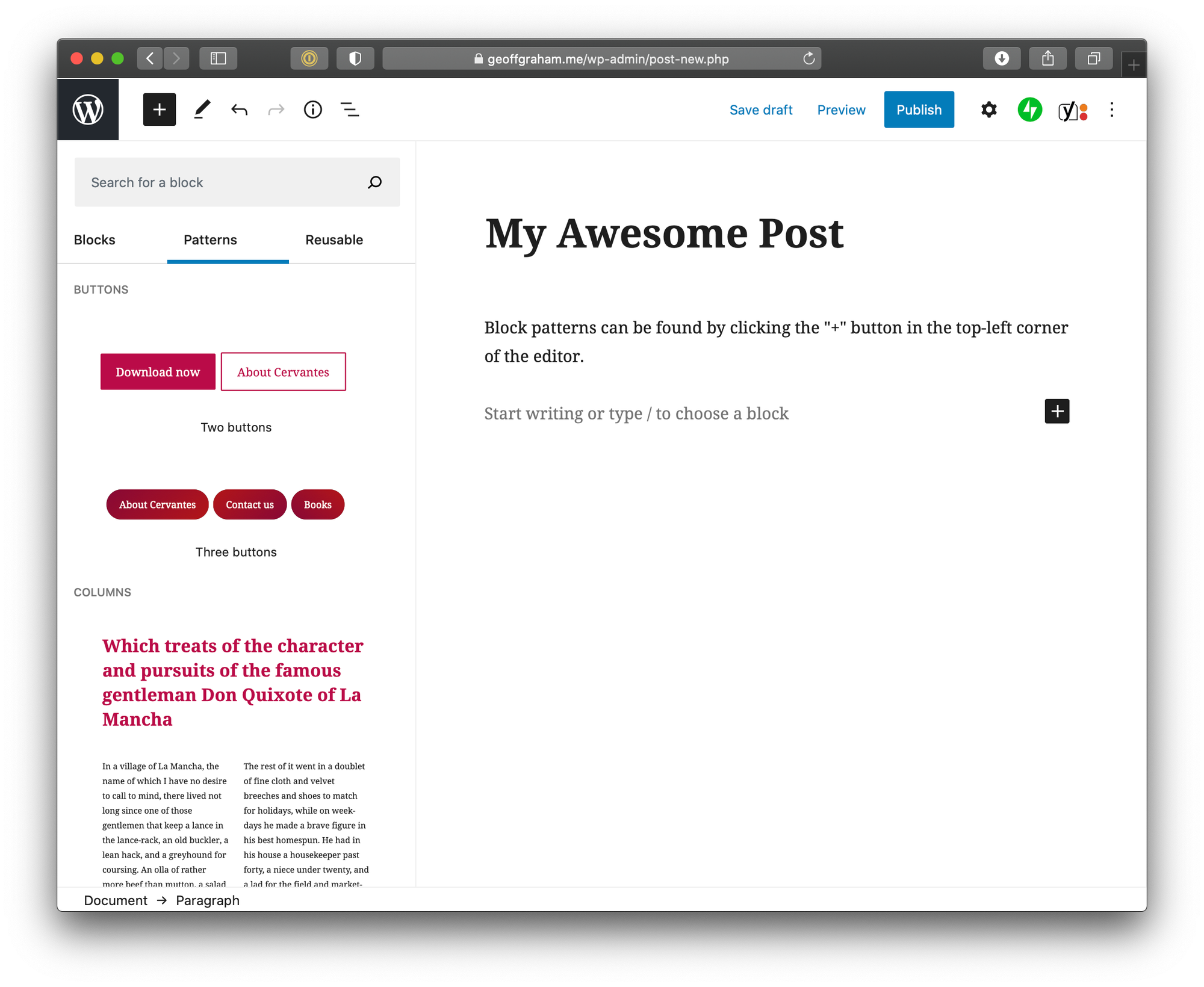The width and height of the screenshot is (1204, 987).
Task: Redo the last action
Action: point(276,109)
